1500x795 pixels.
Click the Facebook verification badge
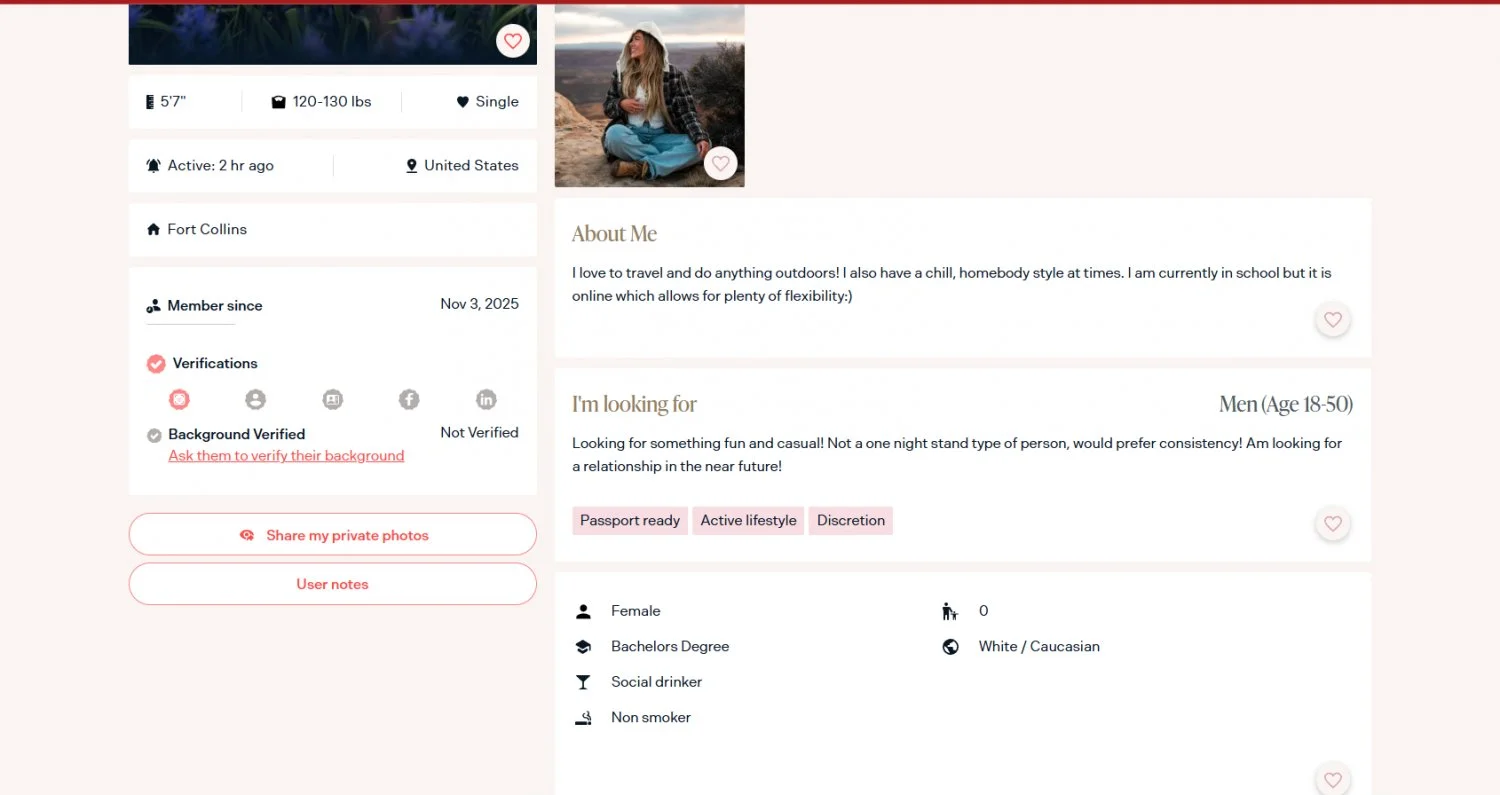(x=409, y=399)
